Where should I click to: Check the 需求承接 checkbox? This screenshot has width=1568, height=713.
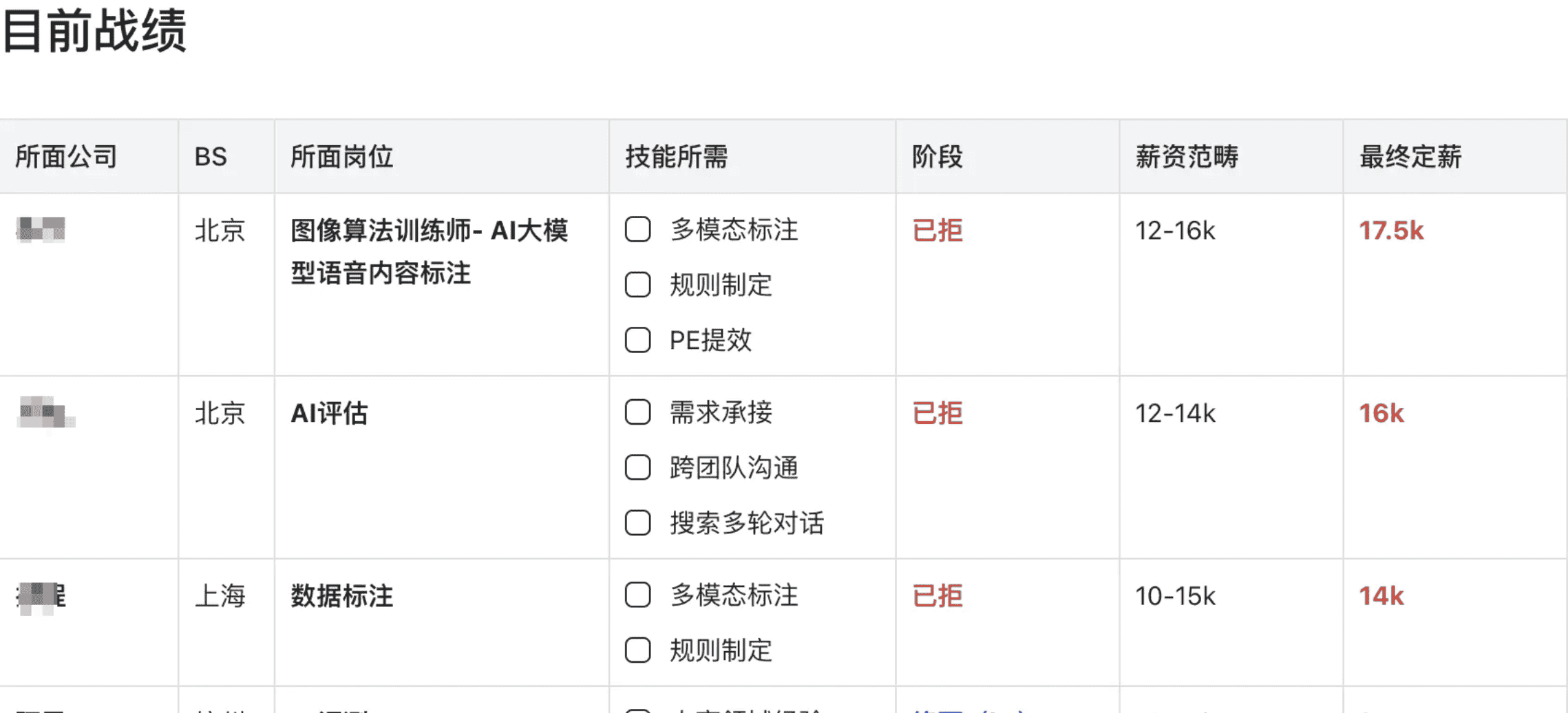point(637,413)
